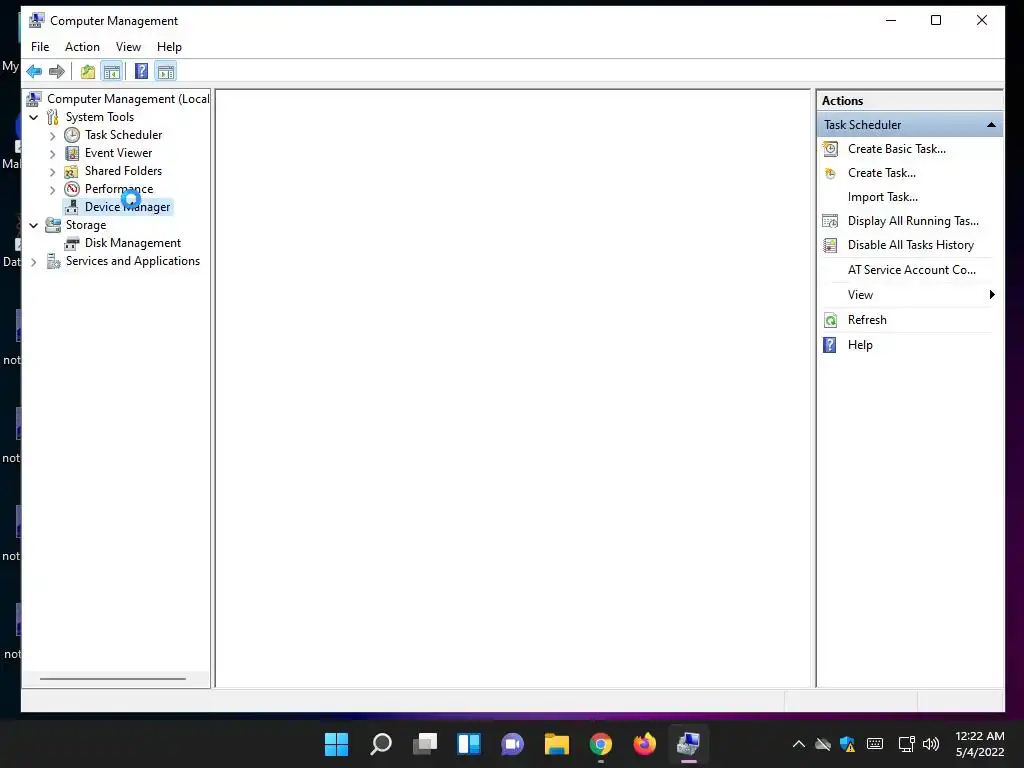
Task: Expand the Performance tree node
Action: point(53,190)
